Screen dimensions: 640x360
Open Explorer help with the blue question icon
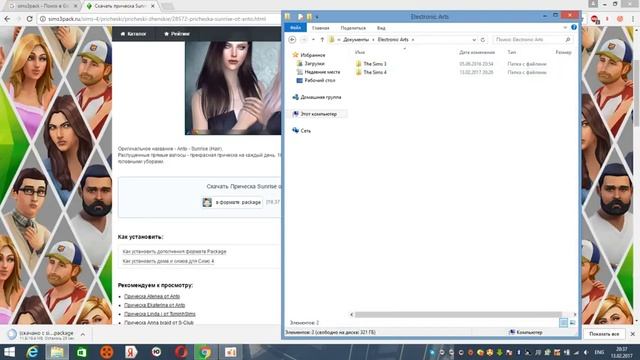click(x=574, y=27)
